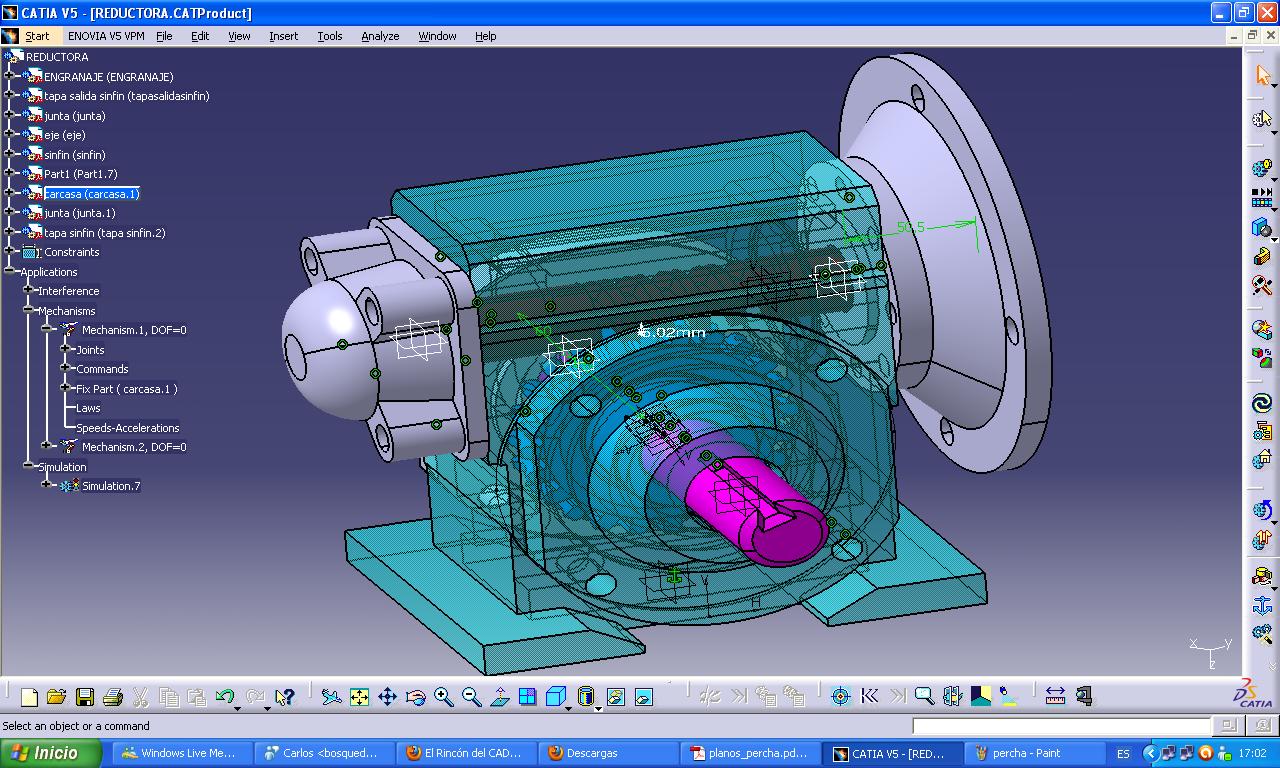Click the Measure Between ruler icon
1280x768 pixels.
pos(1054,696)
